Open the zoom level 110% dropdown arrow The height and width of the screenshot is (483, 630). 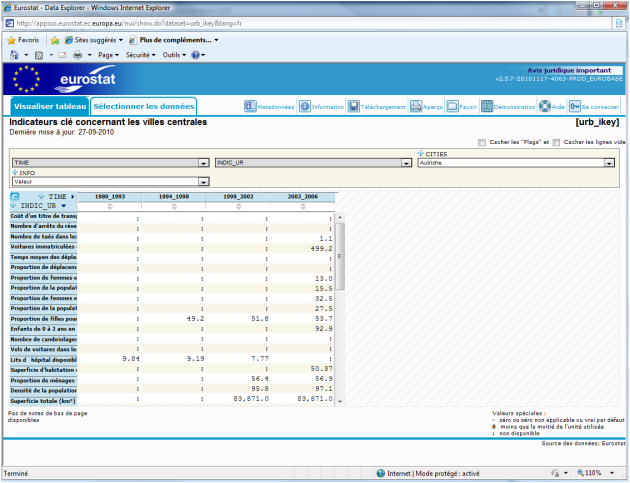click(612, 473)
